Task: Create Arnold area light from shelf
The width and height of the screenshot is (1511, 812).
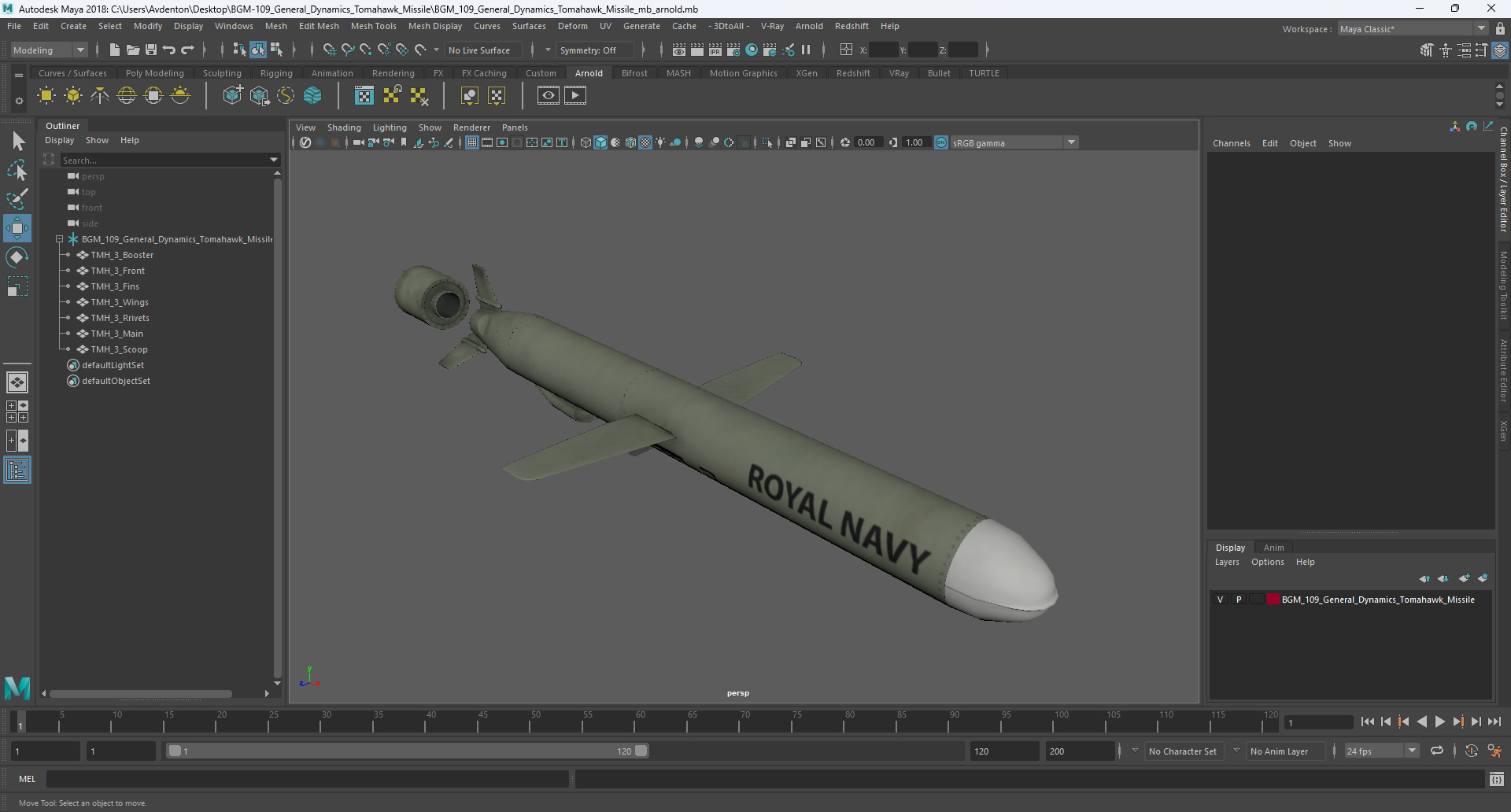Action: point(46,96)
